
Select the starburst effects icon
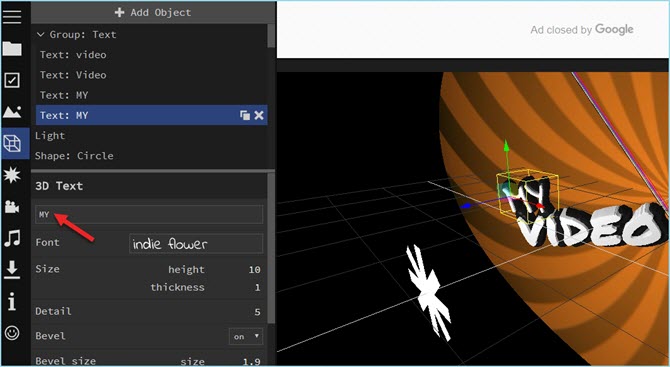click(x=12, y=174)
